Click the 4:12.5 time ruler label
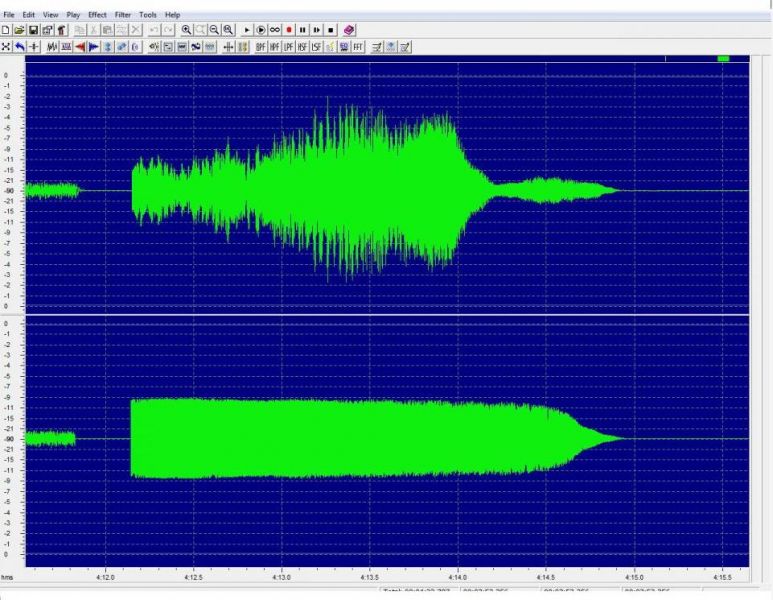This screenshot has height=600, width=773. tap(193, 577)
